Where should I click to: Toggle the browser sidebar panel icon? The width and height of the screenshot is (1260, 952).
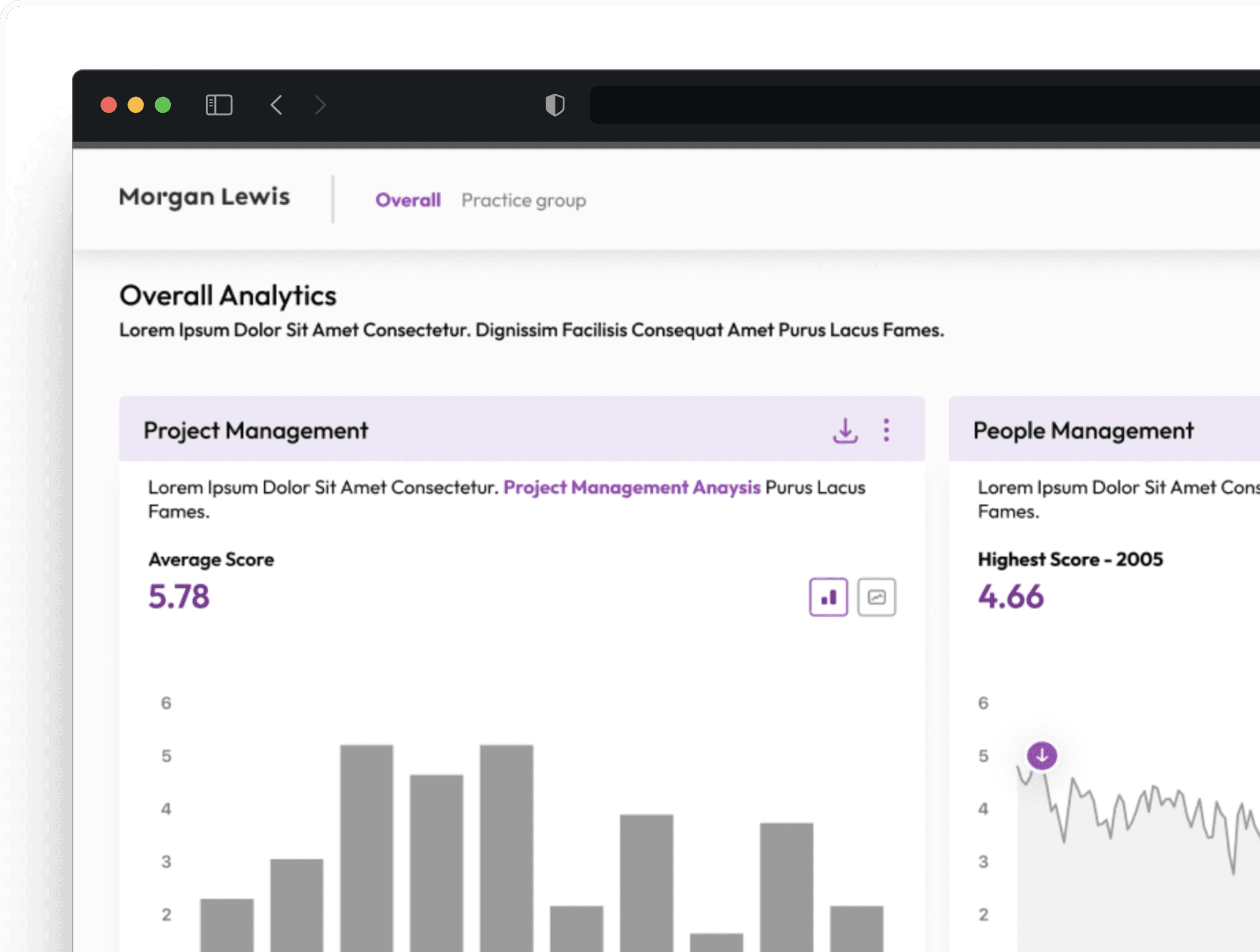click(x=219, y=105)
